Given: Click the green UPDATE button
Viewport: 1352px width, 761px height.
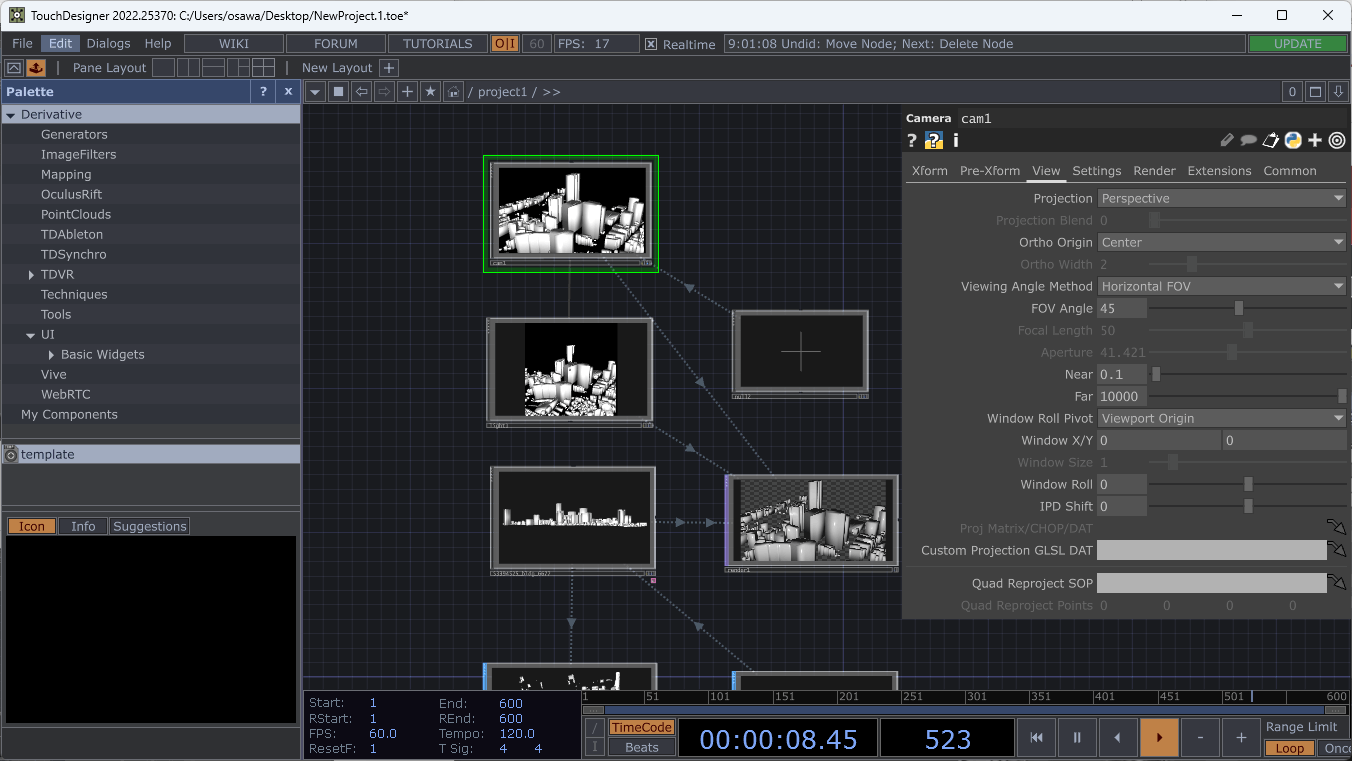Looking at the screenshot, I should pos(1298,43).
